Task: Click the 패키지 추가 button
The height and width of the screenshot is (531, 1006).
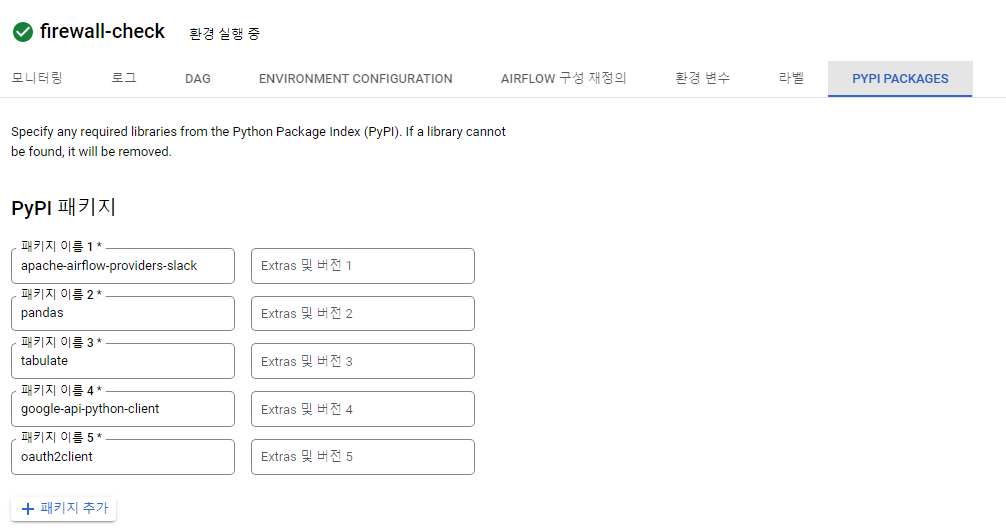Action: pyautogui.click(x=64, y=509)
